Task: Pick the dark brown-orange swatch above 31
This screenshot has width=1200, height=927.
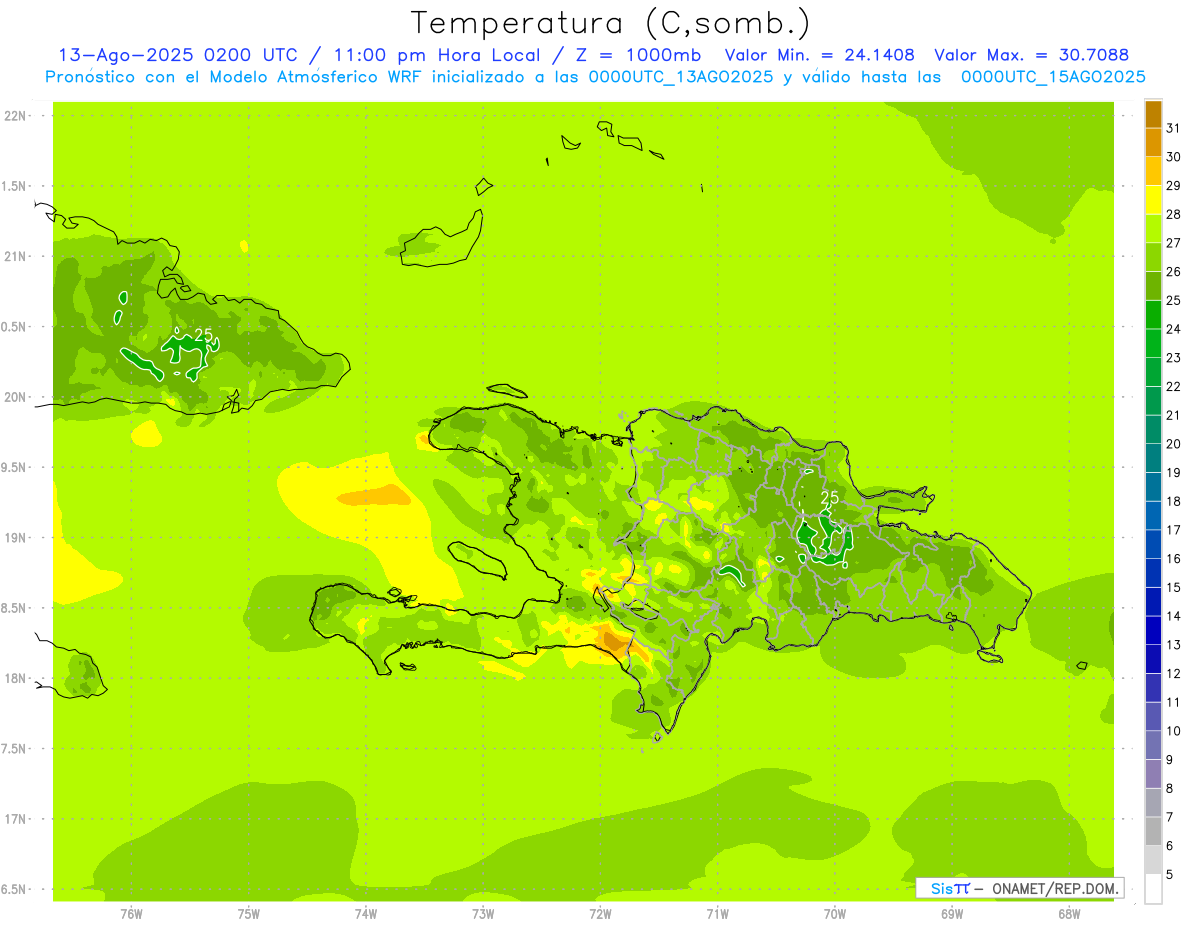Action: point(1153,114)
